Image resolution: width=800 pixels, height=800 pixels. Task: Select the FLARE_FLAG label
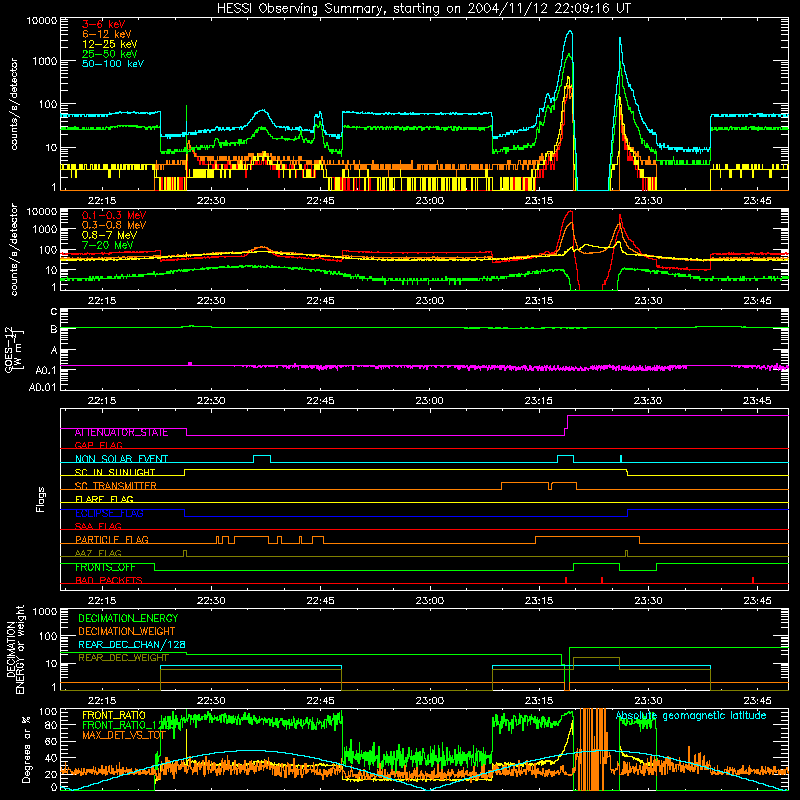(x=104, y=499)
